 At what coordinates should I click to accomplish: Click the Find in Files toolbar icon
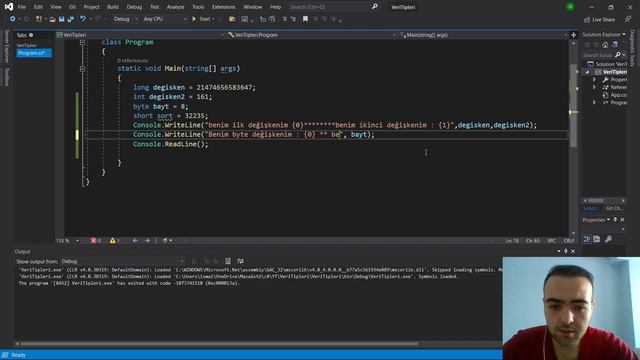(232, 19)
